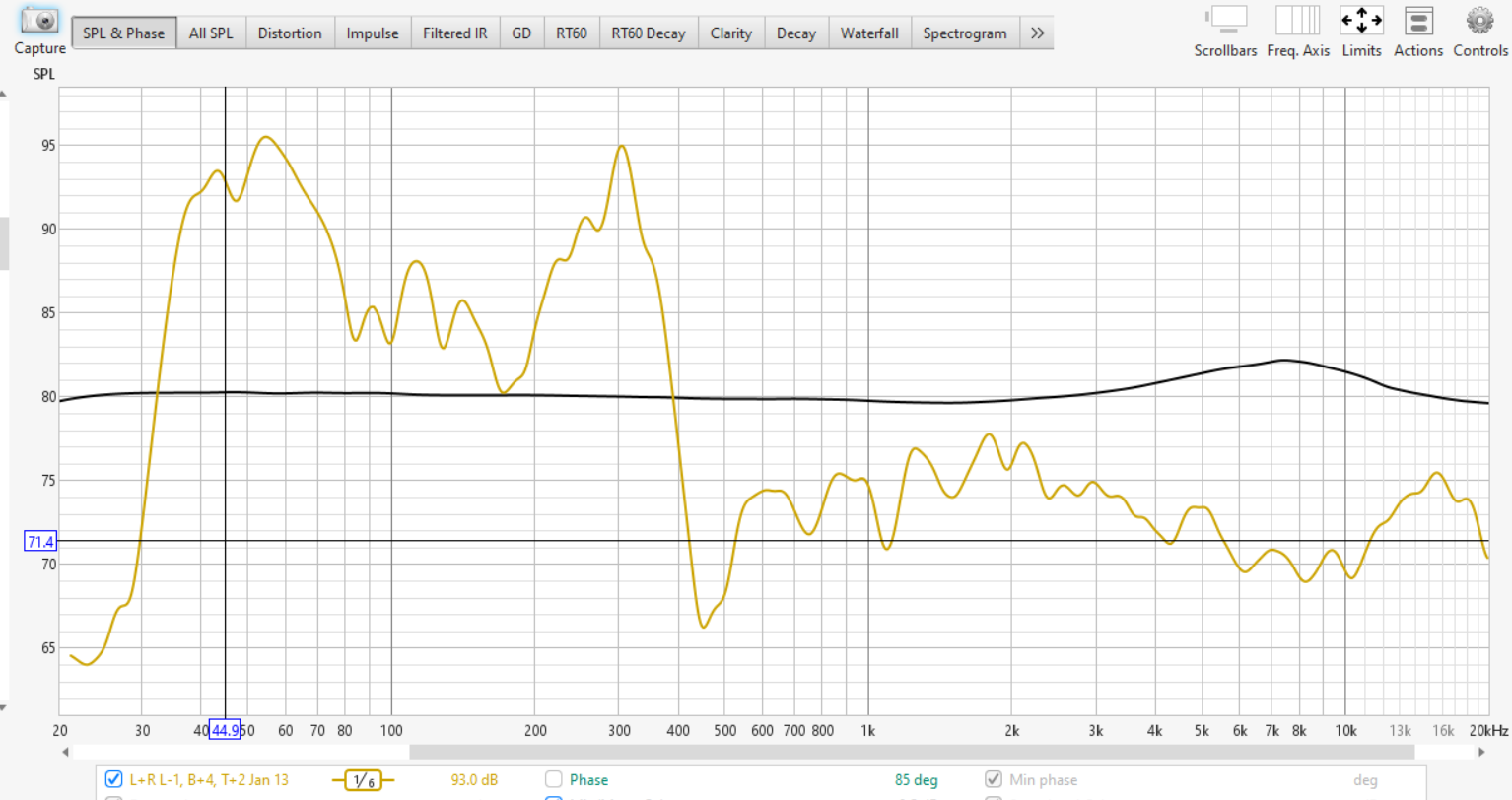The width and height of the screenshot is (1512, 800).
Task: Click the 93.0 dB trace value
Action: [474, 780]
